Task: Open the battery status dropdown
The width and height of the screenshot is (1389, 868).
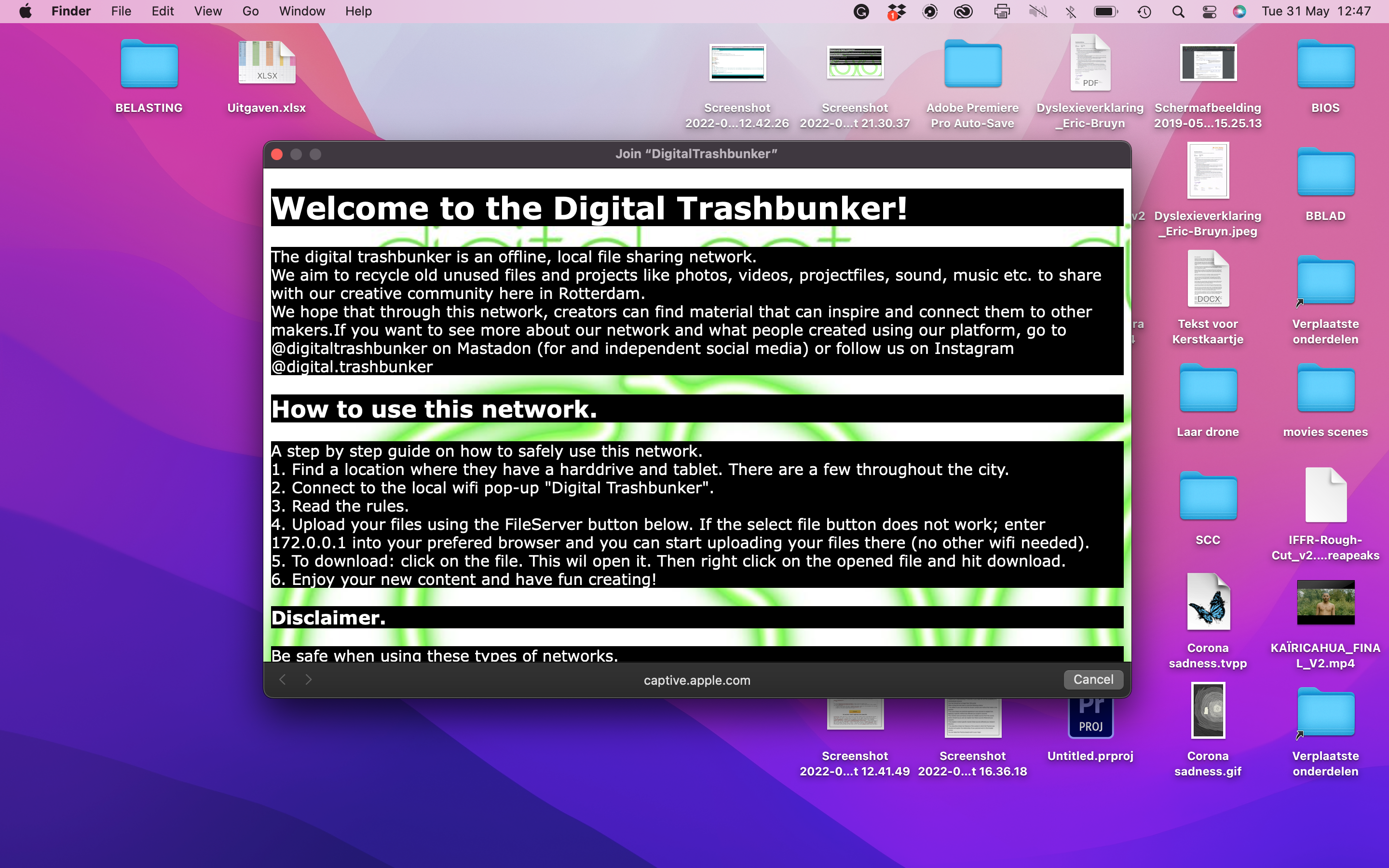Action: tap(1105, 12)
